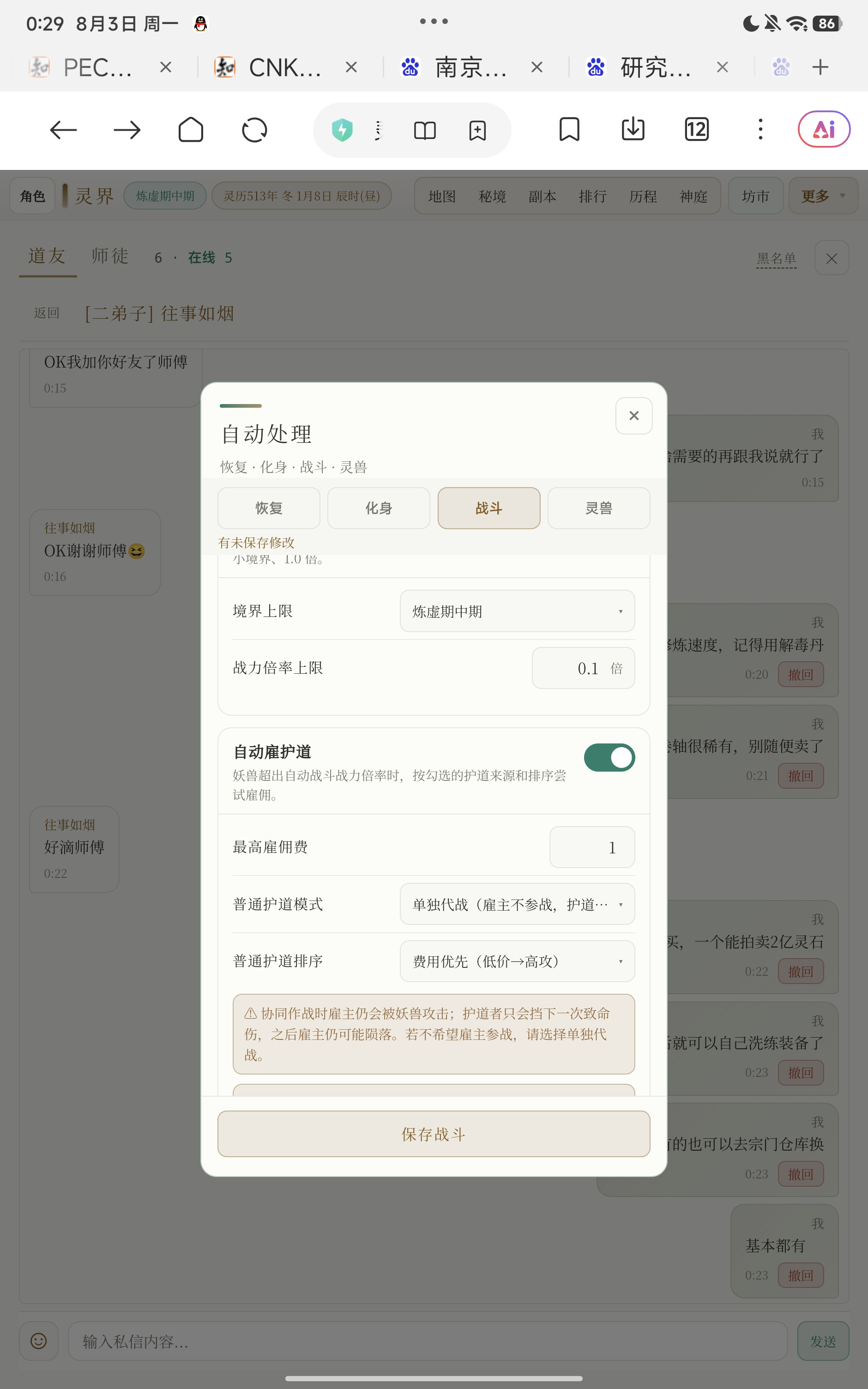Viewport: 868px width, 1389px height.
Task: Edit the 战力倍率上限 value field
Action: (583, 668)
